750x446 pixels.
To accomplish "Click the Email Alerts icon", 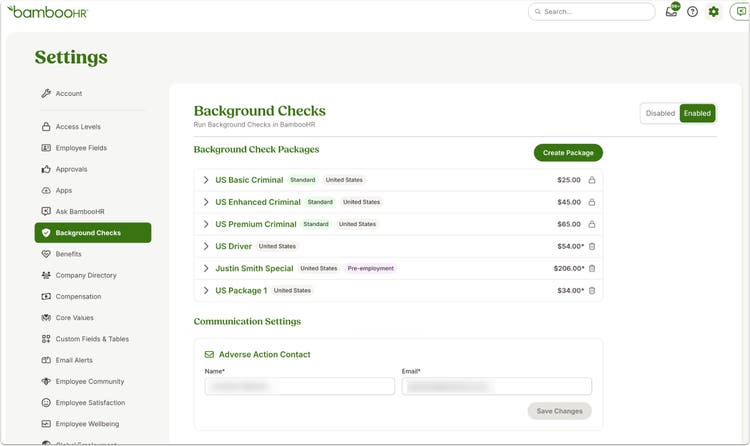I will 46,360.
